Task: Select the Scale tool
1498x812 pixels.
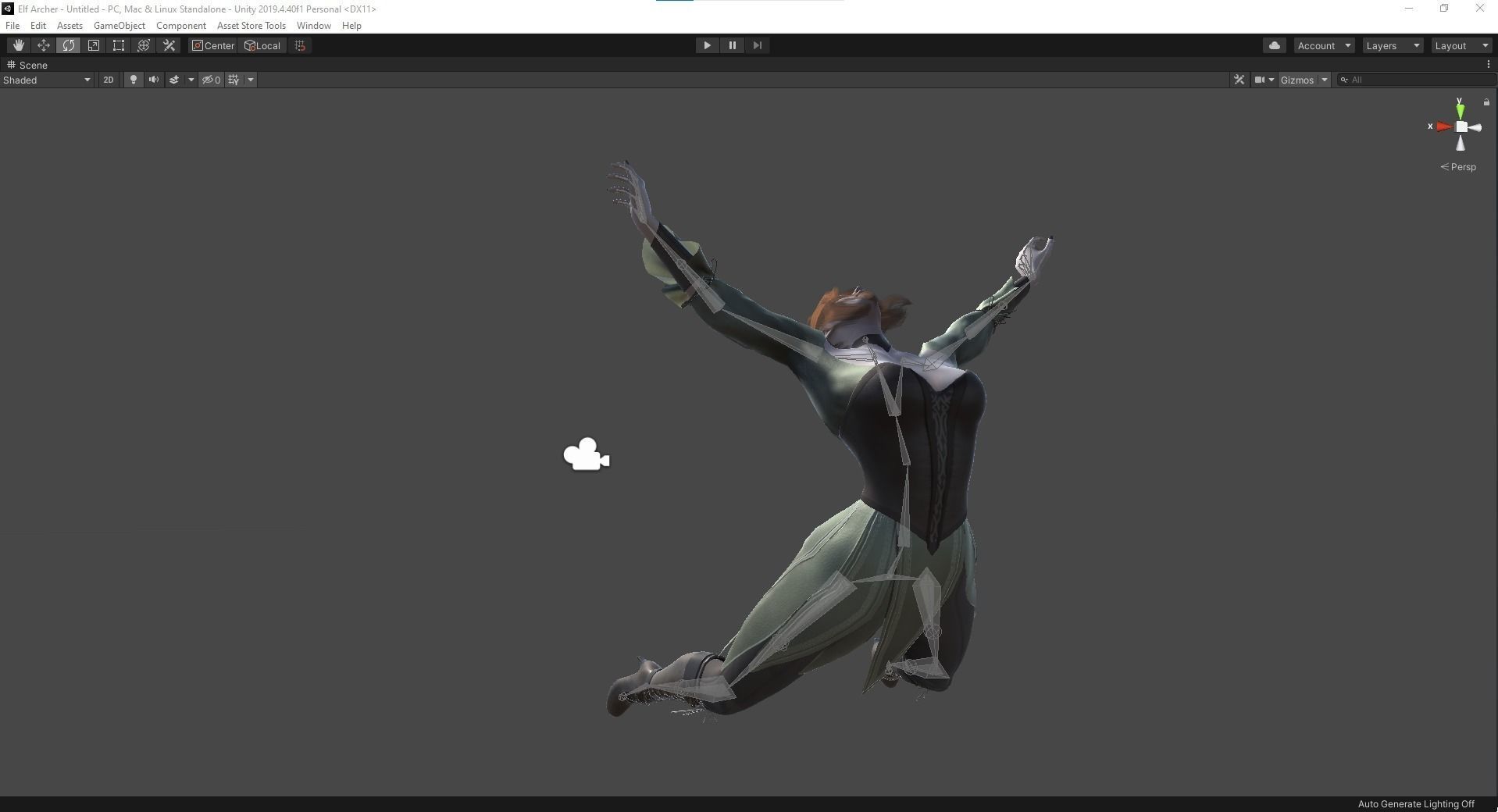Action: 93,45
